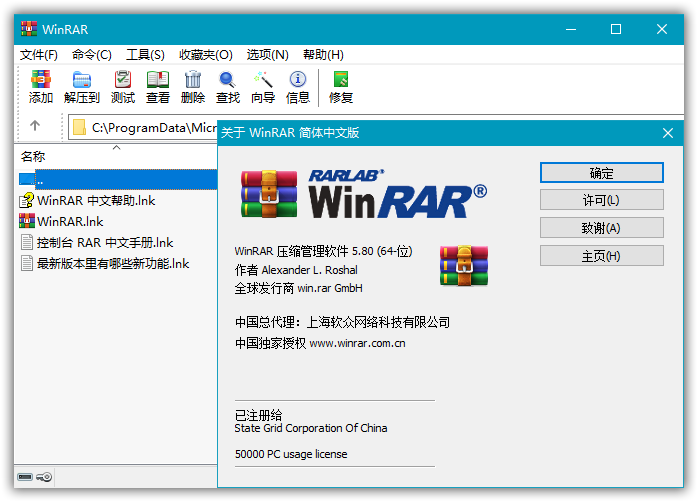The width and height of the screenshot is (698, 502).
Task: Click the folder icon in the address bar
Action: click(79, 127)
